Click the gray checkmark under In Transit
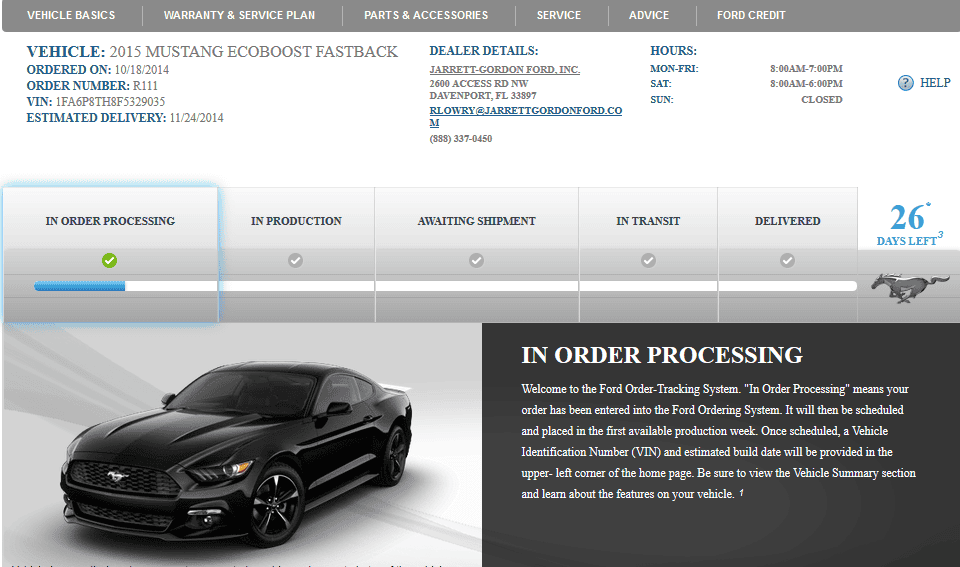 (x=648, y=260)
